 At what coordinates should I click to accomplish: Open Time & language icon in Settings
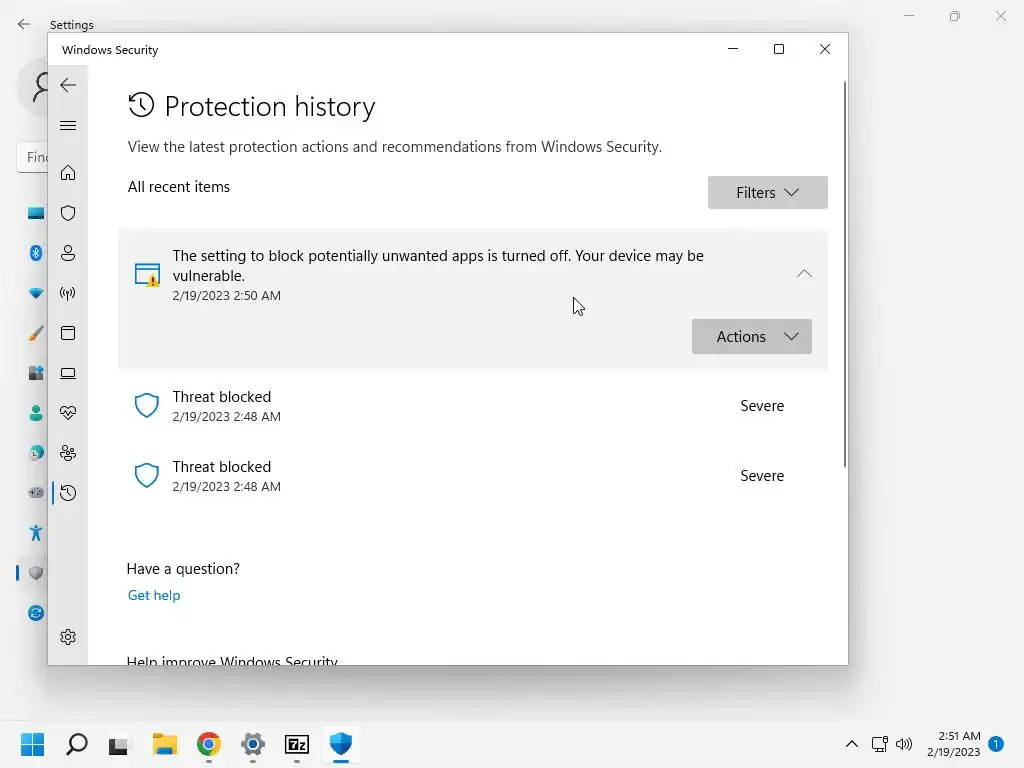tap(36, 453)
